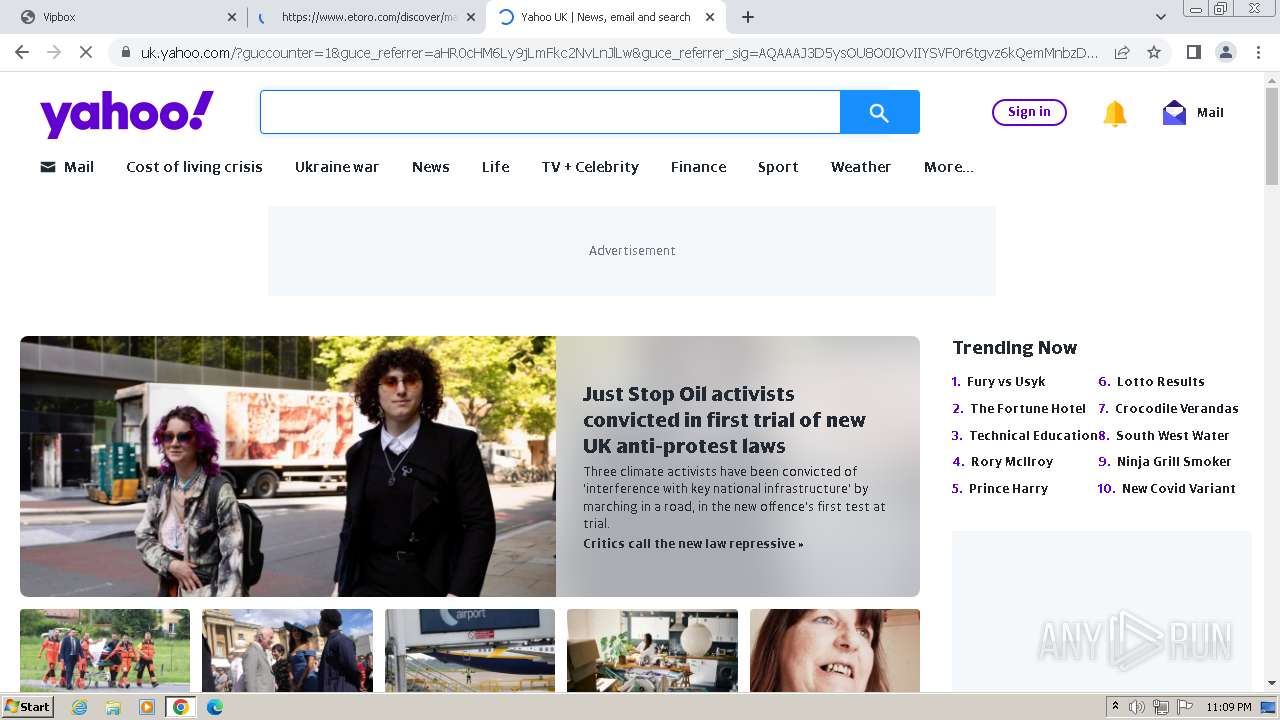Switch to the etoro tab
Screen dimensions: 1280x720
click(x=365, y=17)
